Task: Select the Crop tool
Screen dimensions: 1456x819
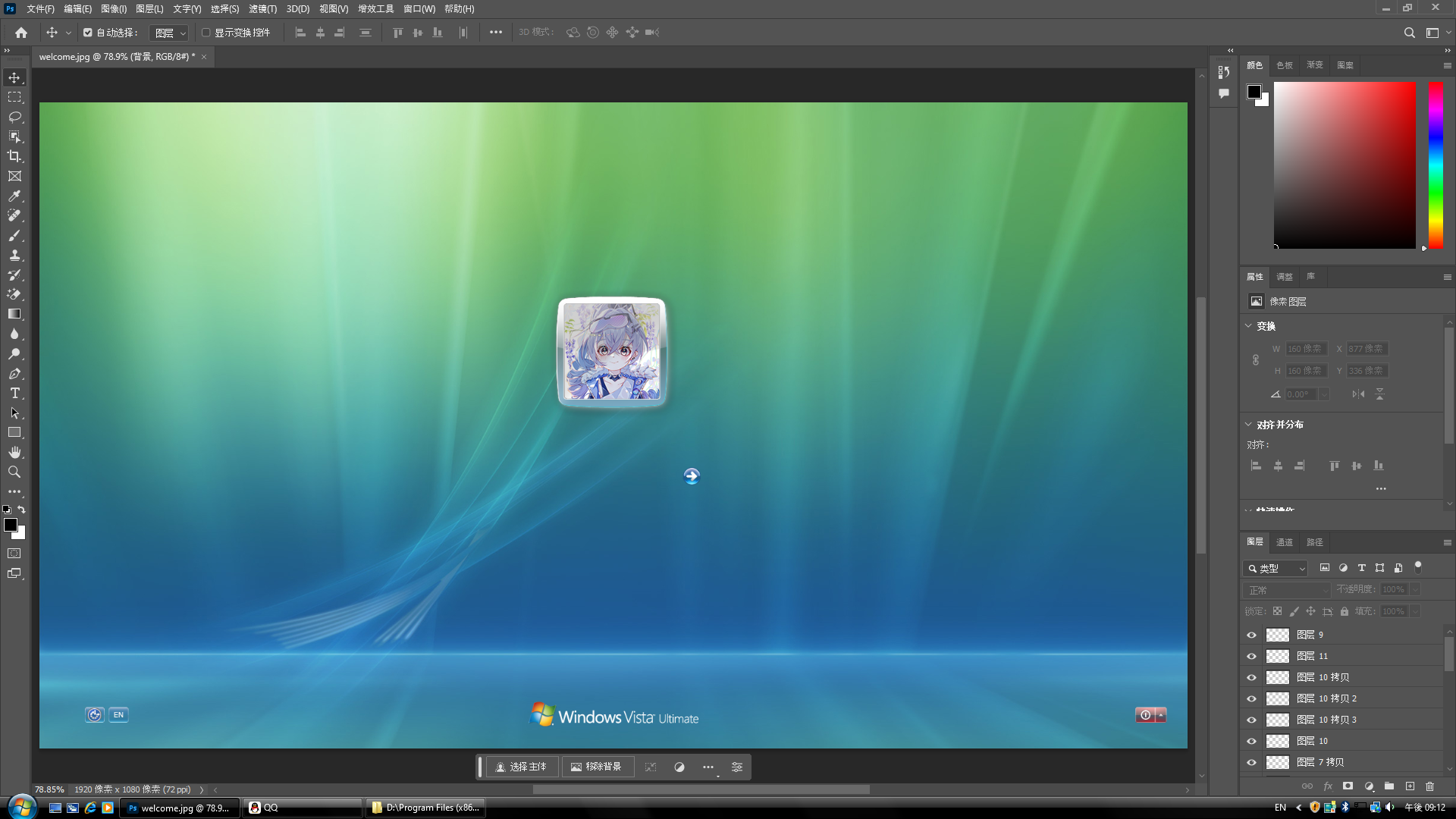Action: [x=14, y=156]
